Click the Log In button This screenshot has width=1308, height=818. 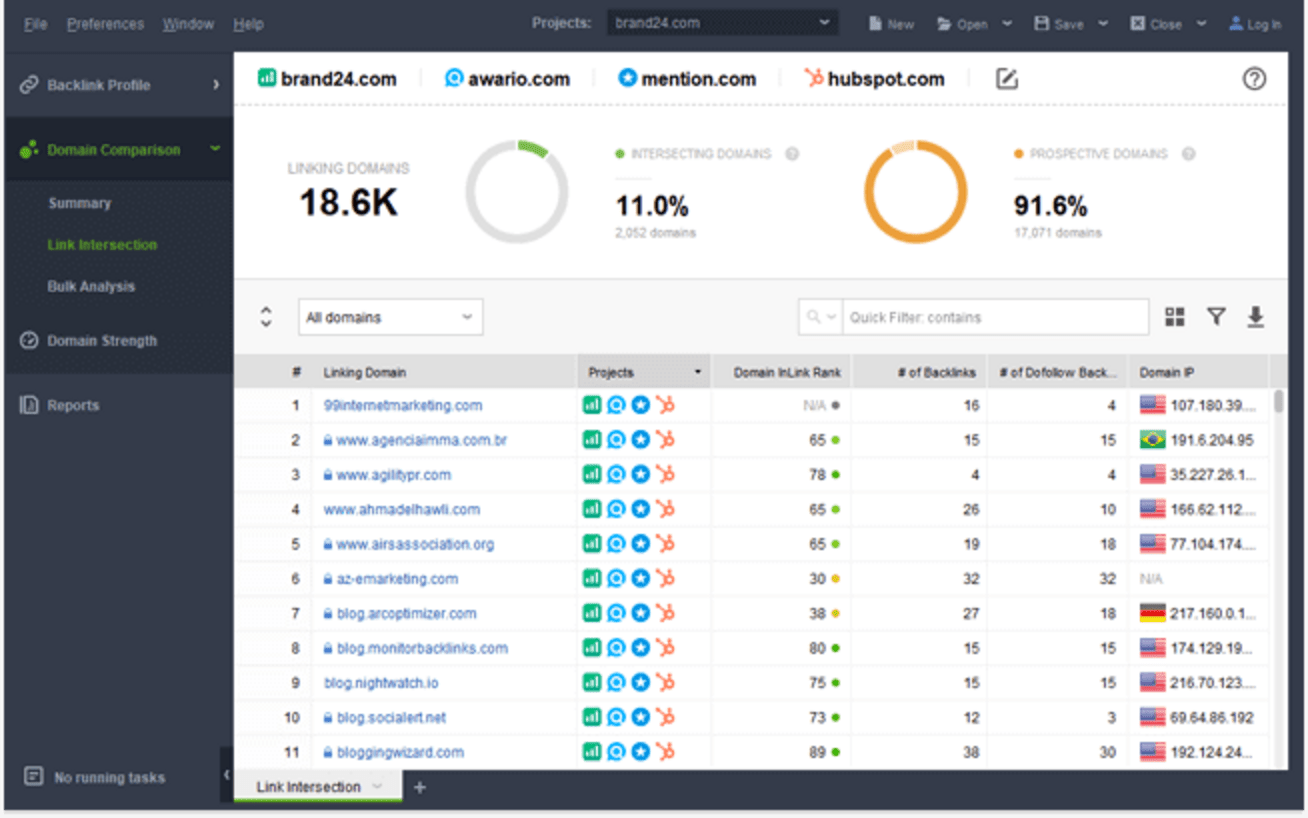click(x=1255, y=24)
